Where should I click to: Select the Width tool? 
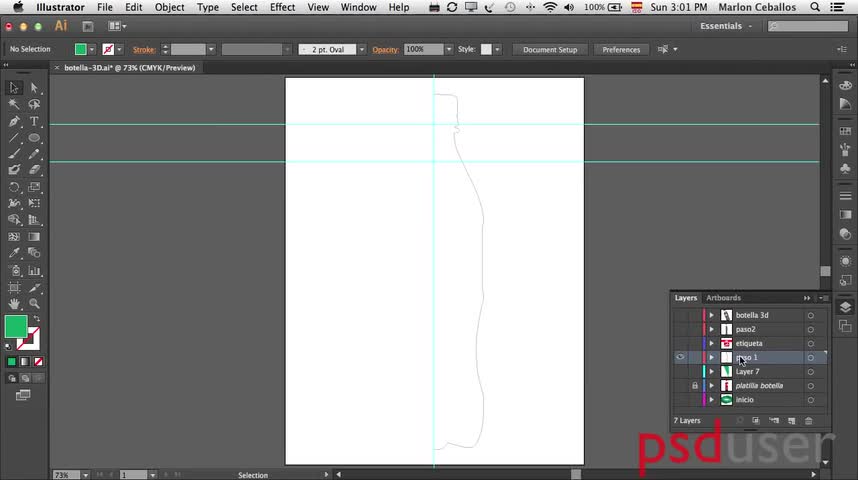[14, 203]
